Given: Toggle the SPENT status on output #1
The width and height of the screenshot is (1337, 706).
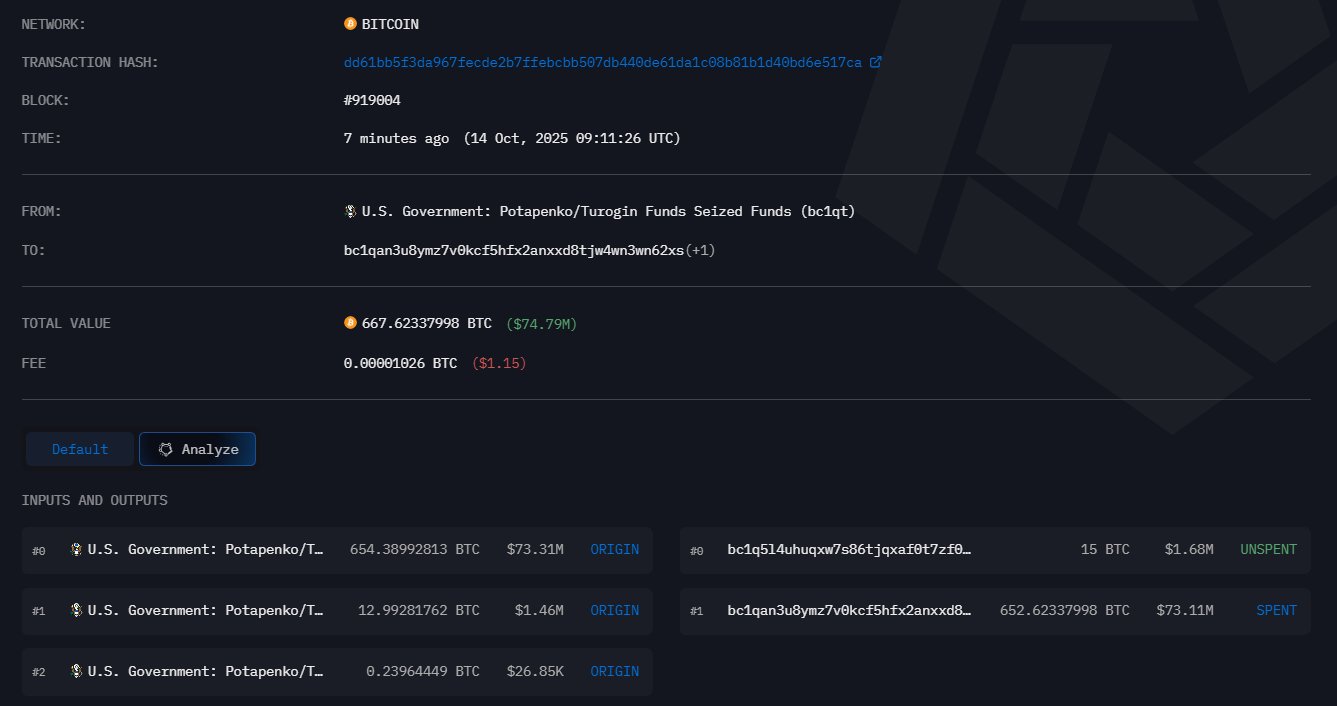Looking at the screenshot, I should (x=1276, y=610).
